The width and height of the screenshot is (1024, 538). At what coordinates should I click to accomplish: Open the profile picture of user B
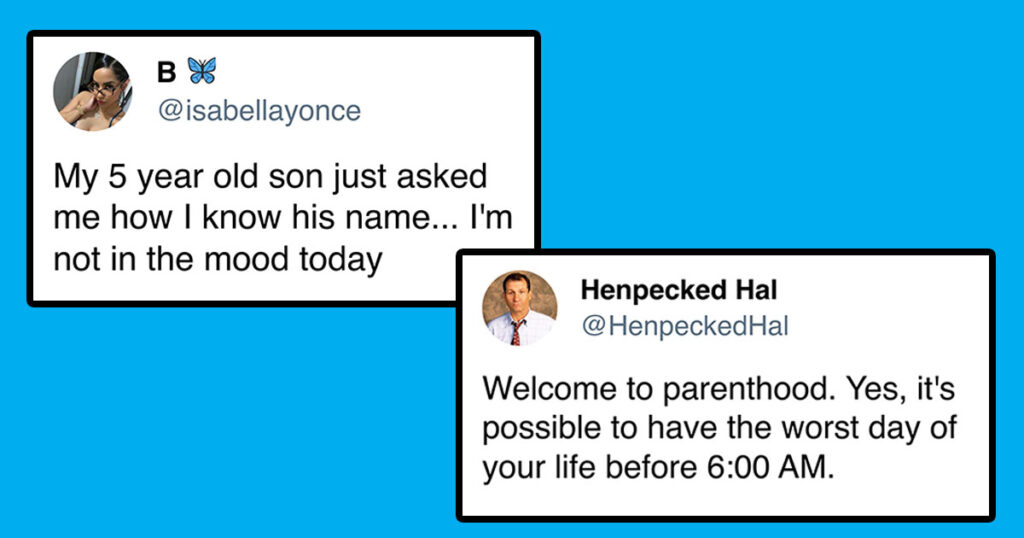[92, 91]
